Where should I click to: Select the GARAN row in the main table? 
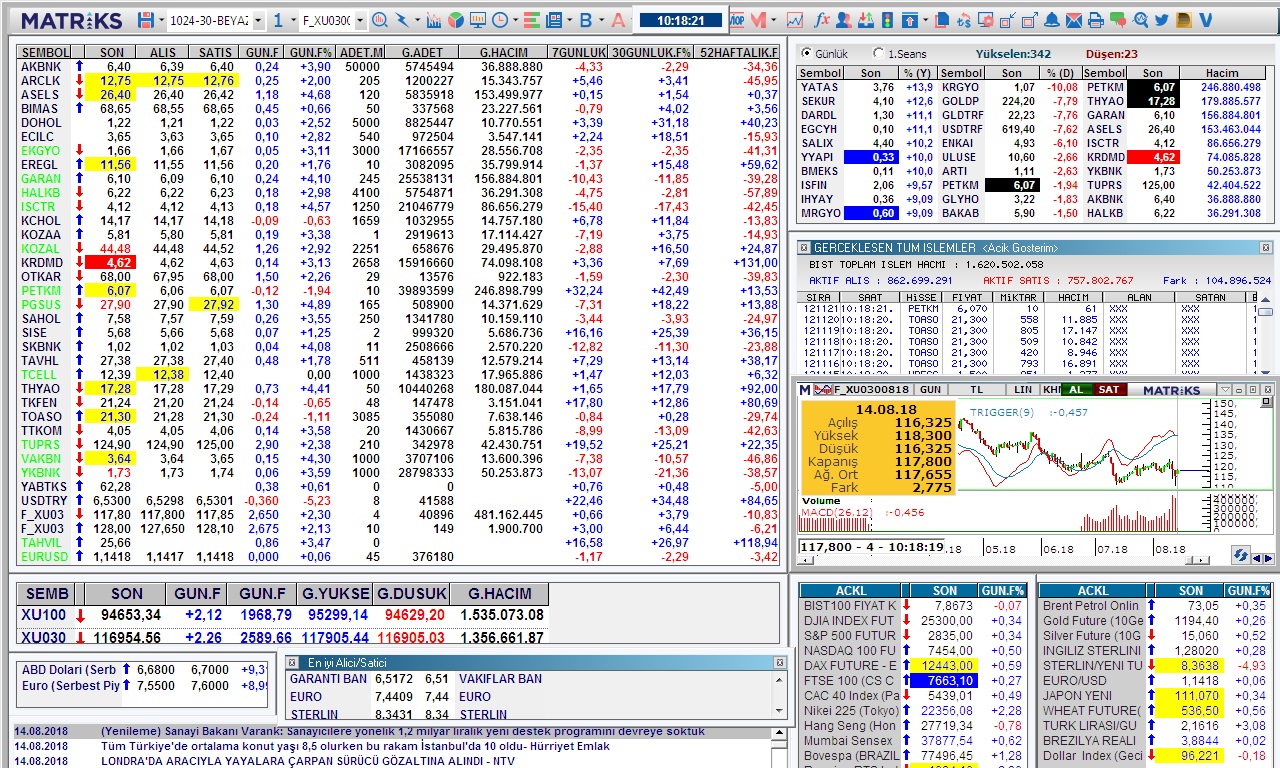[398, 178]
